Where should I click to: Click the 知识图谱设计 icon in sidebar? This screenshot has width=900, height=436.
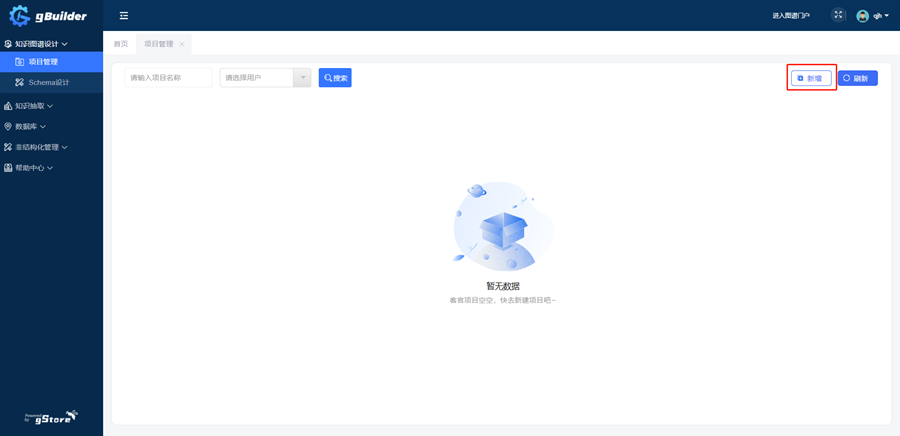pyautogui.click(x=8, y=44)
